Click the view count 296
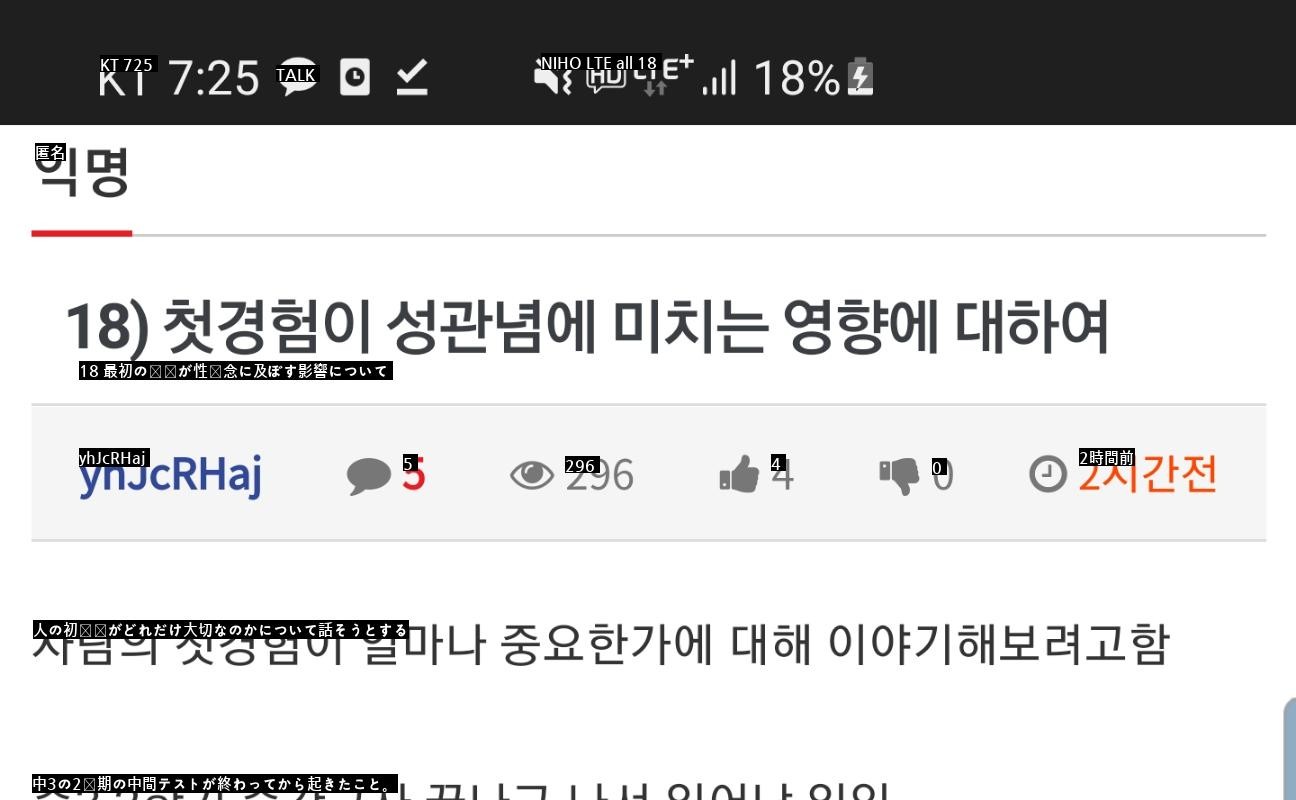This screenshot has height=800, width=1296. pyautogui.click(x=600, y=475)
